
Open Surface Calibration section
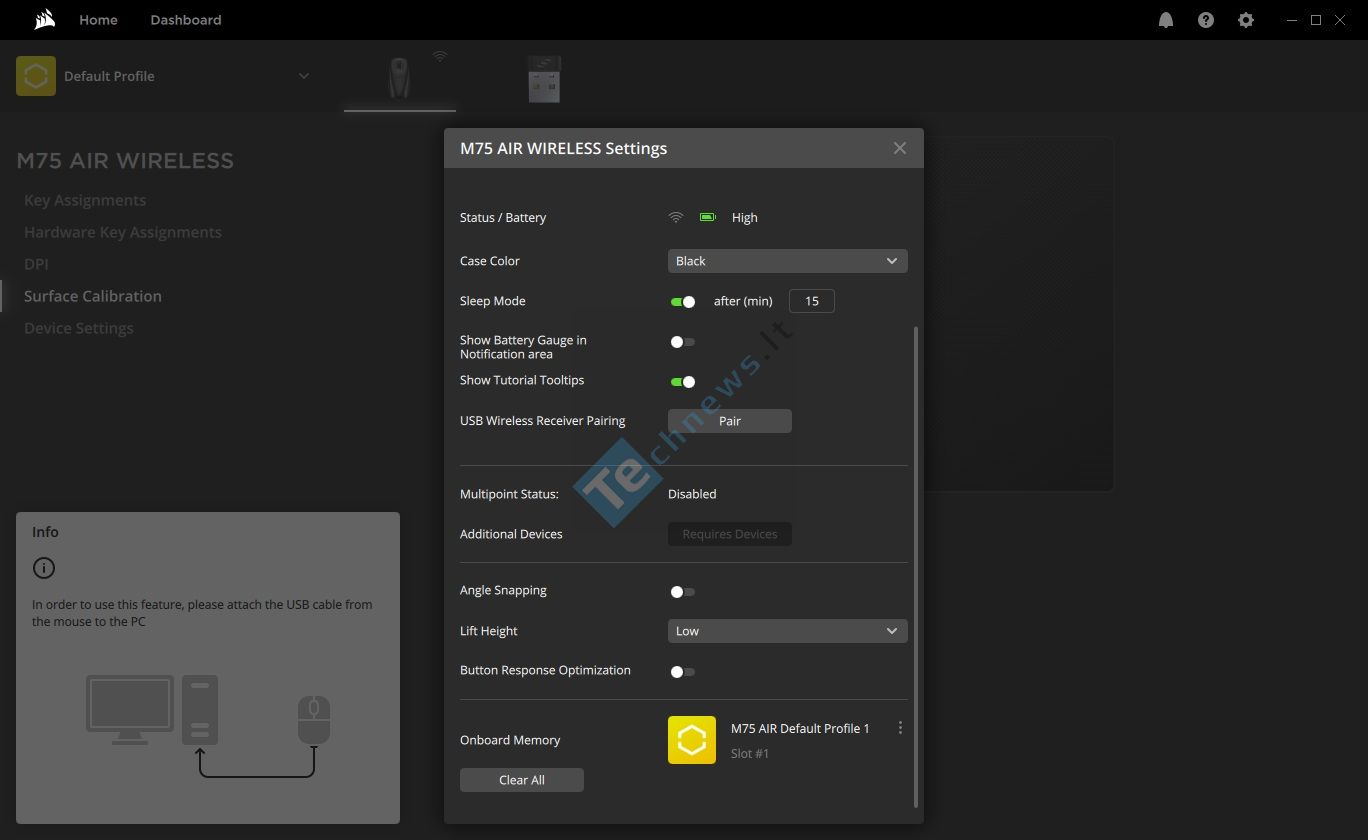tap(93, 296)
